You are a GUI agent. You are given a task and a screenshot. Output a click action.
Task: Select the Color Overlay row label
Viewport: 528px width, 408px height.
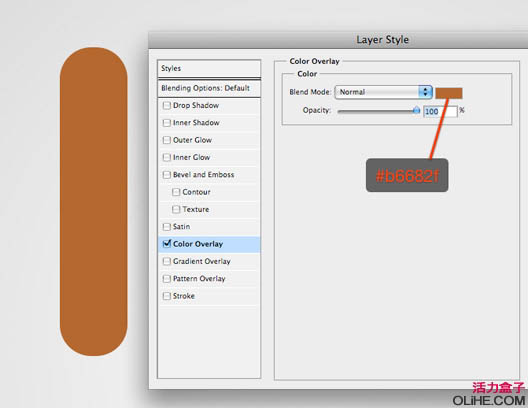[x=198, y=244]
